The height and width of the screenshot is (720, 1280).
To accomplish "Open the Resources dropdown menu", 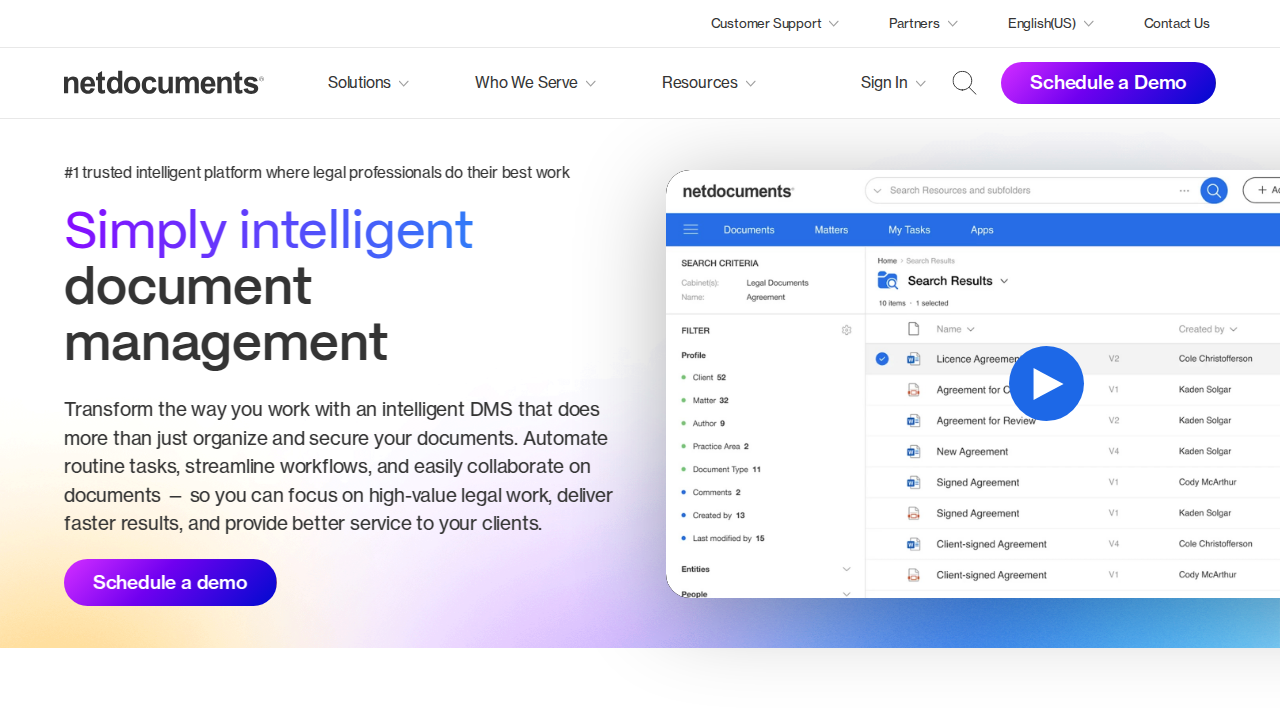I will pyautogui.click(x=709, y=83).
